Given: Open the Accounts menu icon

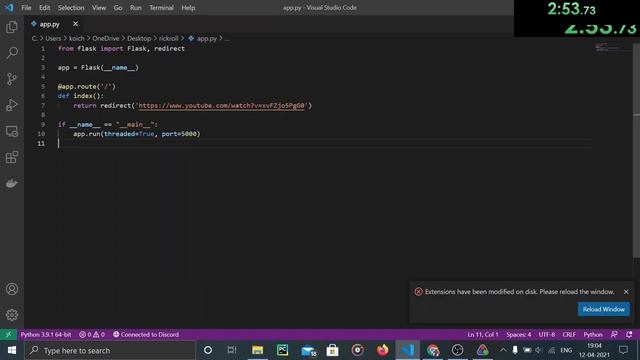Looking at the screenshot, I should click(x=12, y=289).
